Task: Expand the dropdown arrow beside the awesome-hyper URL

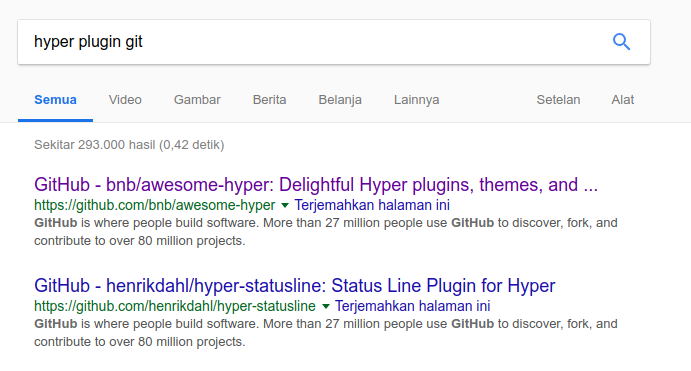Action: click(285, 205)
